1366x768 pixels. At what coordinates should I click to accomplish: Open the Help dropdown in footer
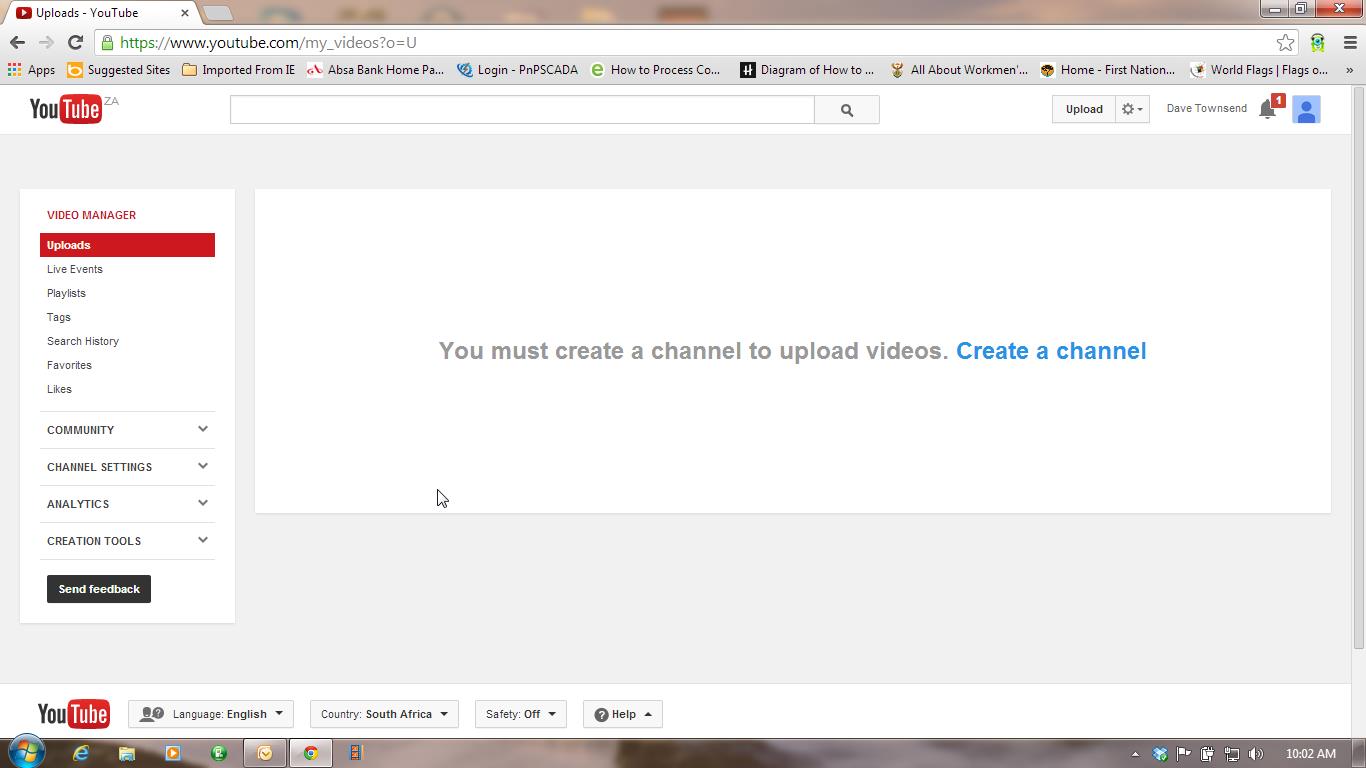(x=622, y=714)
